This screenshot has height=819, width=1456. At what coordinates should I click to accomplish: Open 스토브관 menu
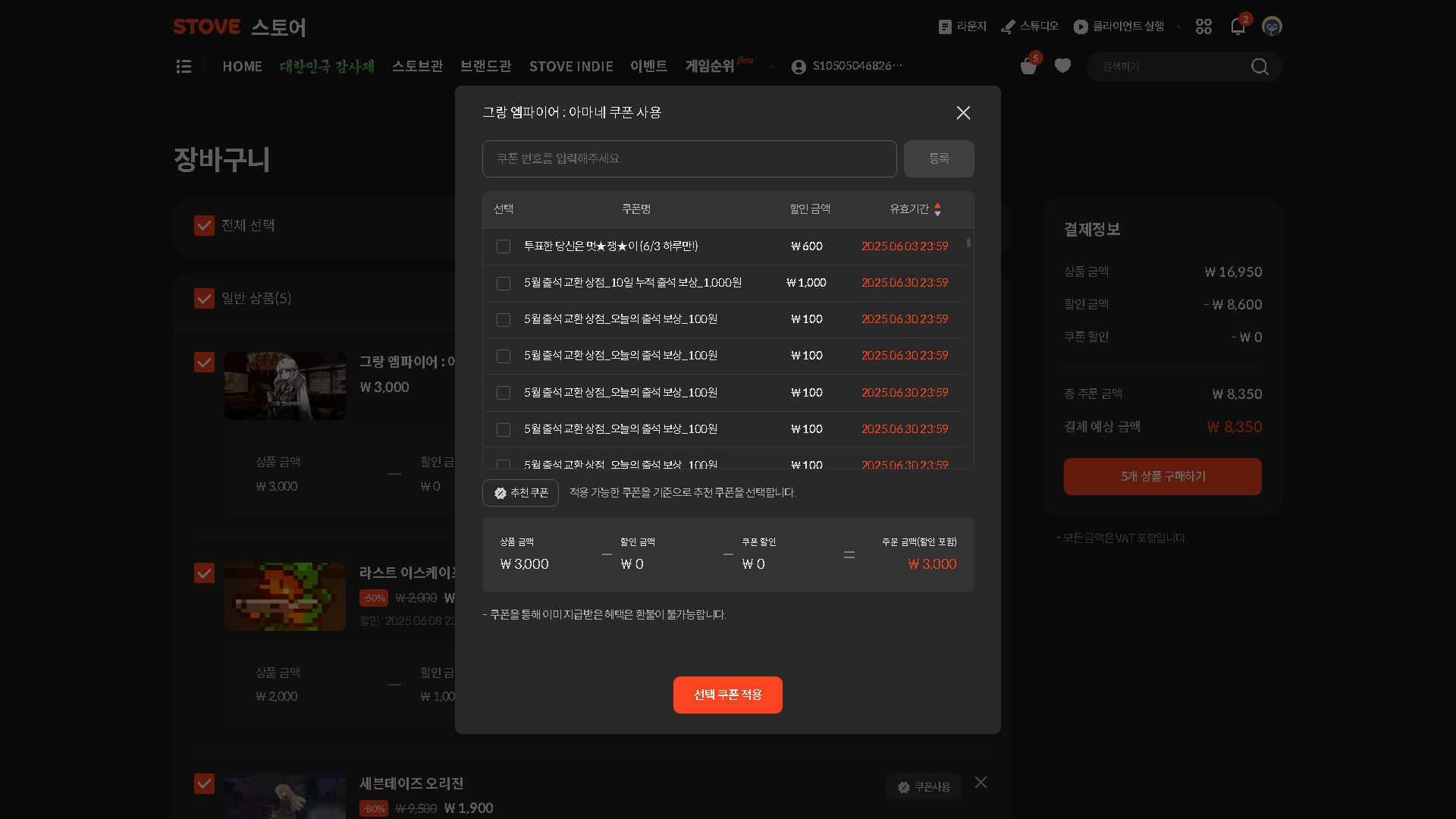pyautogui.click(x=418, y=67)
